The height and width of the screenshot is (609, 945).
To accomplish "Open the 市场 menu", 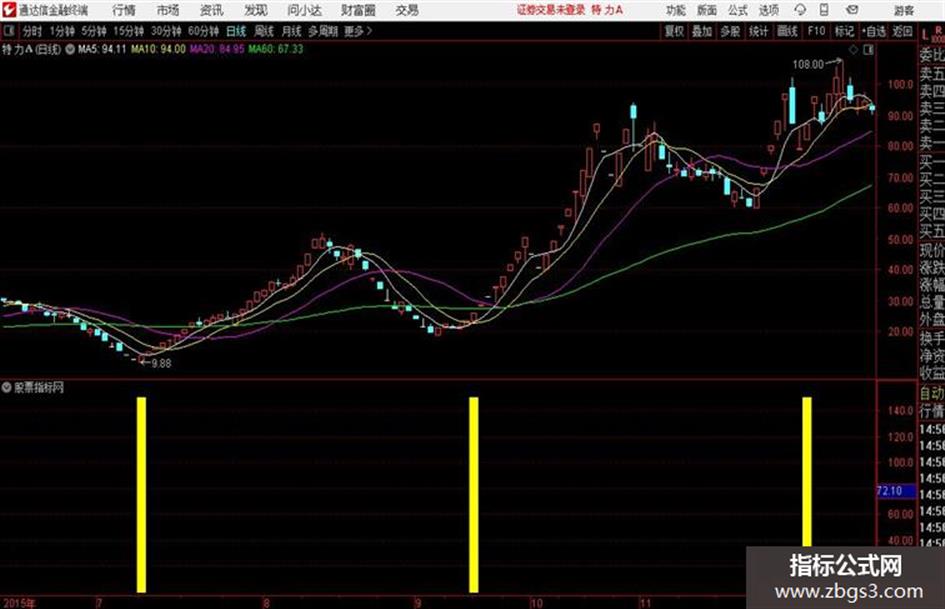I will pyautogui.click(x=168, y=10).
